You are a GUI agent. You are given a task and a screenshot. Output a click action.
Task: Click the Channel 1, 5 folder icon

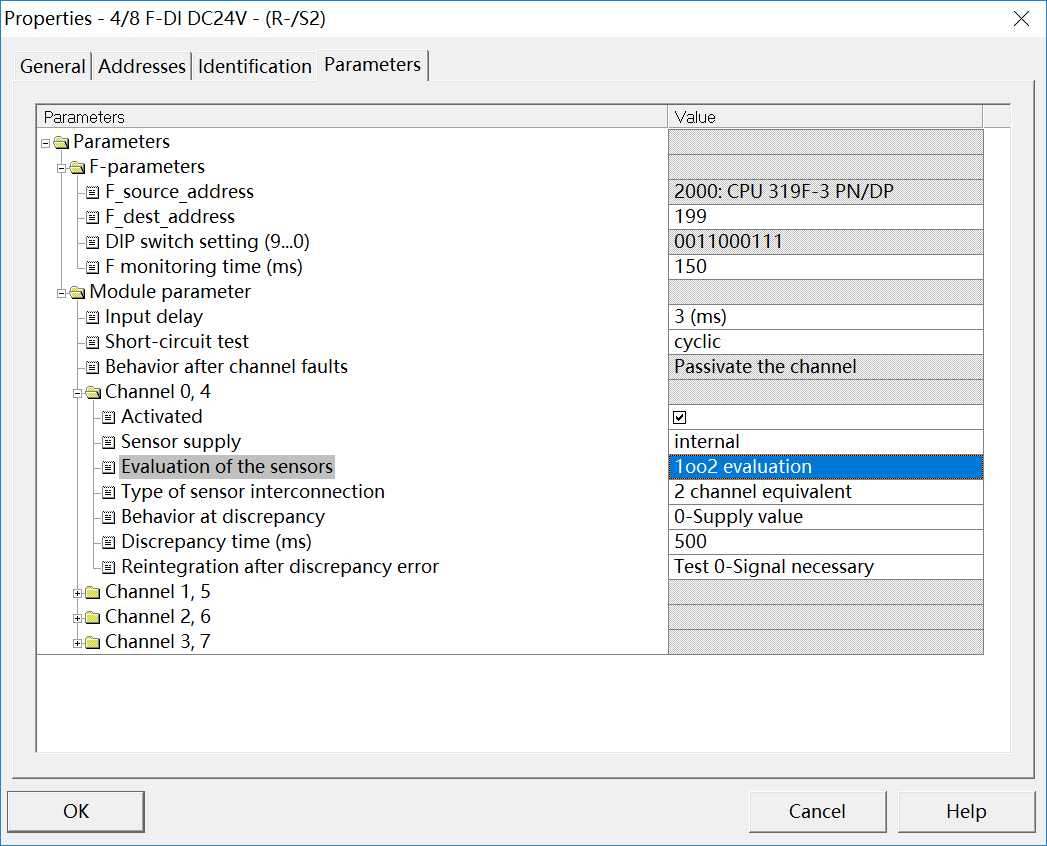93,592
